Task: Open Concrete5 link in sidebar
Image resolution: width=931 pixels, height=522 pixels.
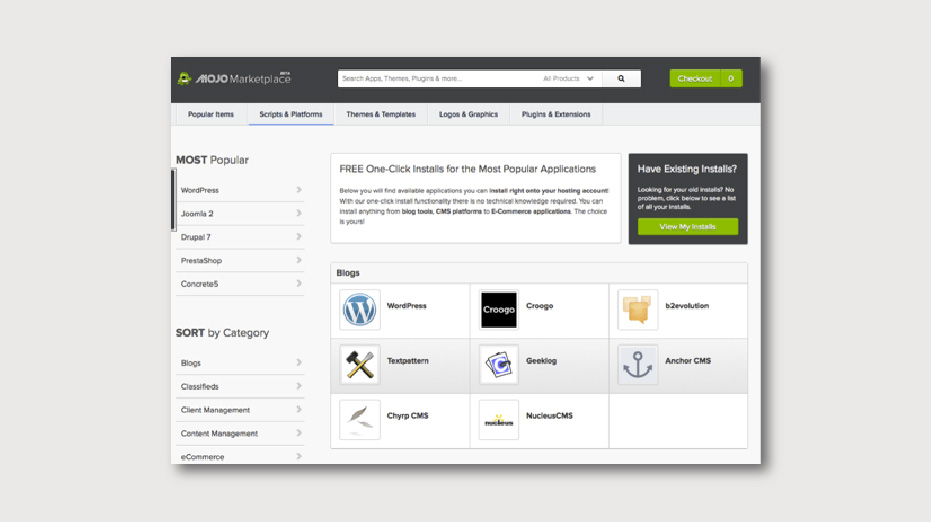Action: (200, 284)
